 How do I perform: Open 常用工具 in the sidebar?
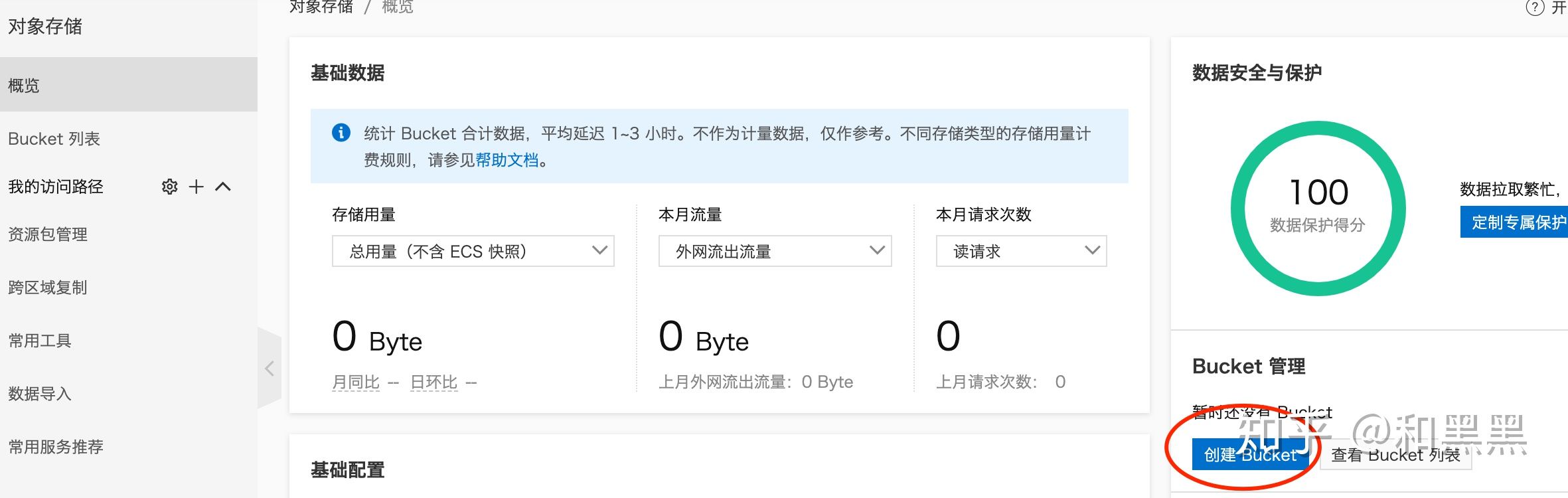point(40,341)
